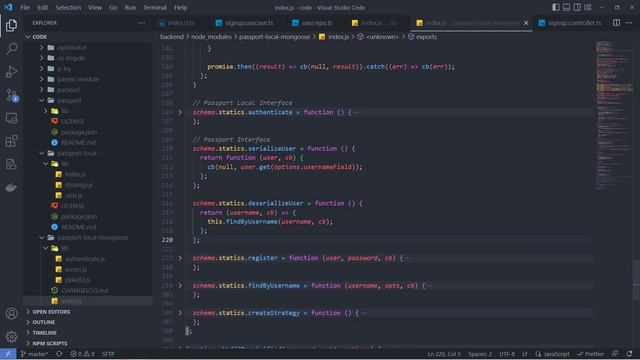Open the File menu
The image size is (640, 360).
coord(25,7)
